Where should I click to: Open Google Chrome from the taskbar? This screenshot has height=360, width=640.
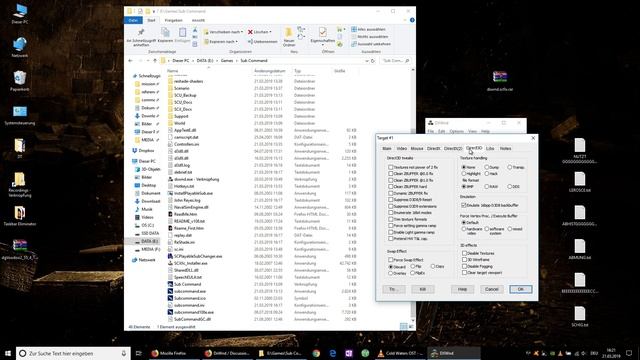[316, 353]
